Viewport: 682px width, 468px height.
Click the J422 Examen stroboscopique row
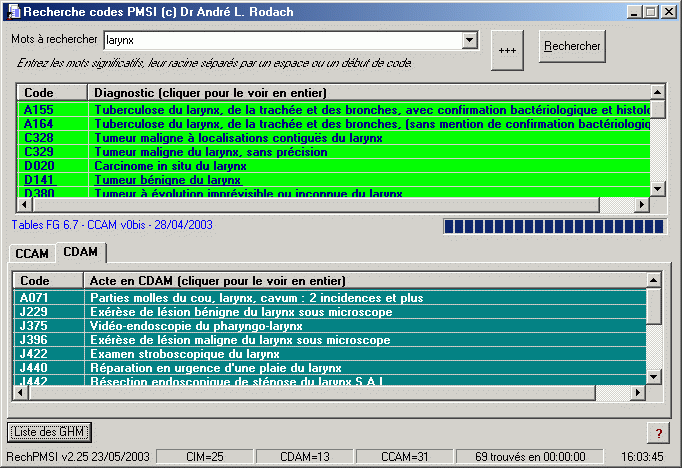[x=330, y=354]
